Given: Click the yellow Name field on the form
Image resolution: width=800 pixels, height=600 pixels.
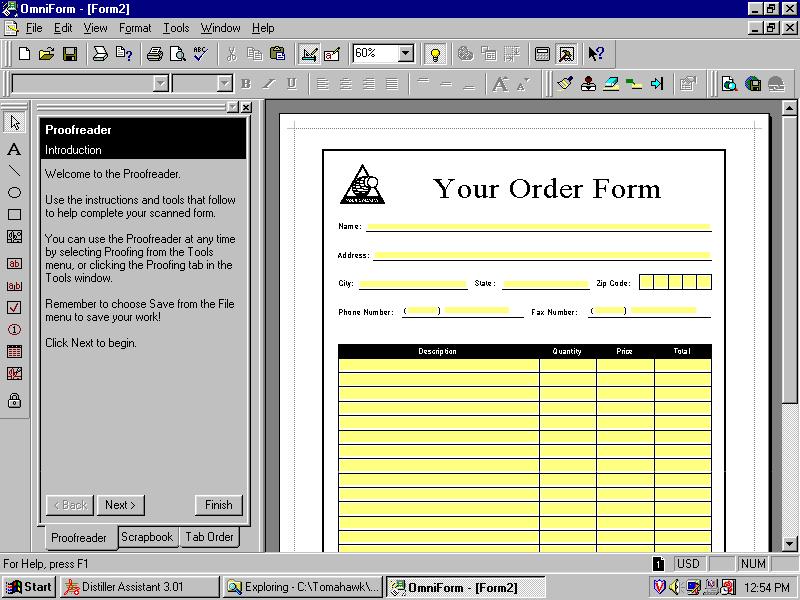Looking at the screenshot, I should click(538, 227).
